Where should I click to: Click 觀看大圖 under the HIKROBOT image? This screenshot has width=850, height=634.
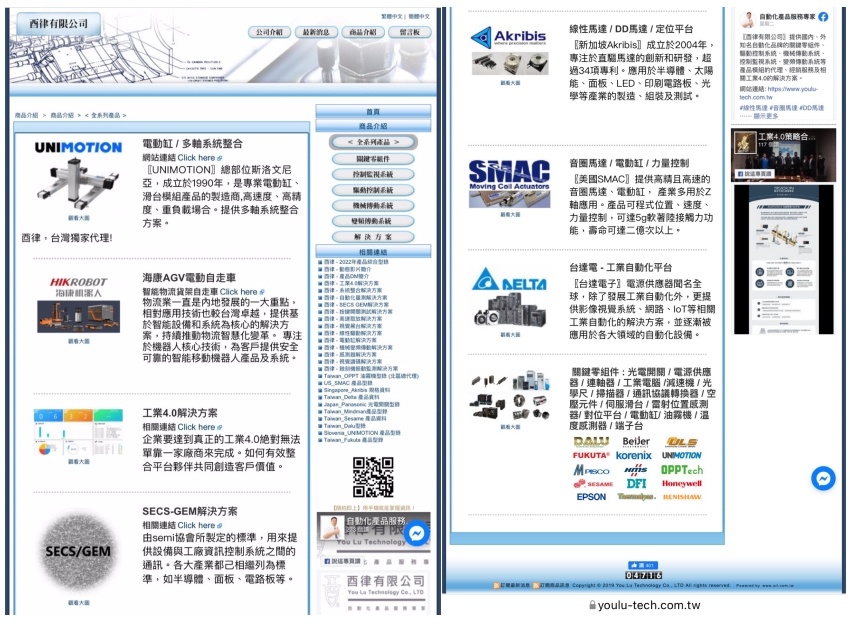point(79,341)
